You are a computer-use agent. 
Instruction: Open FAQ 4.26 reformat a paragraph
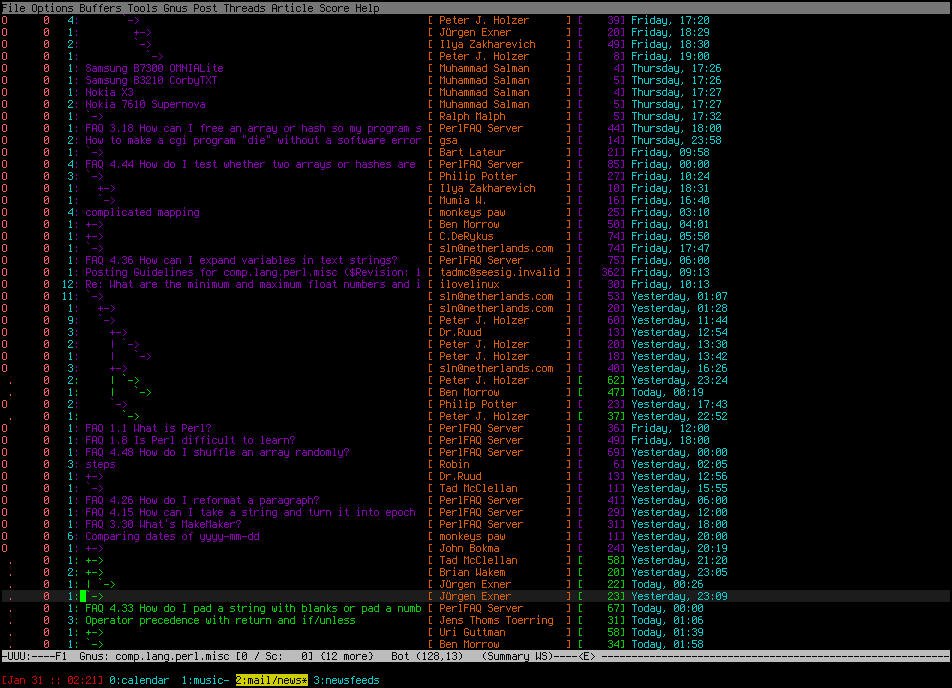click(x=202, y=500)
